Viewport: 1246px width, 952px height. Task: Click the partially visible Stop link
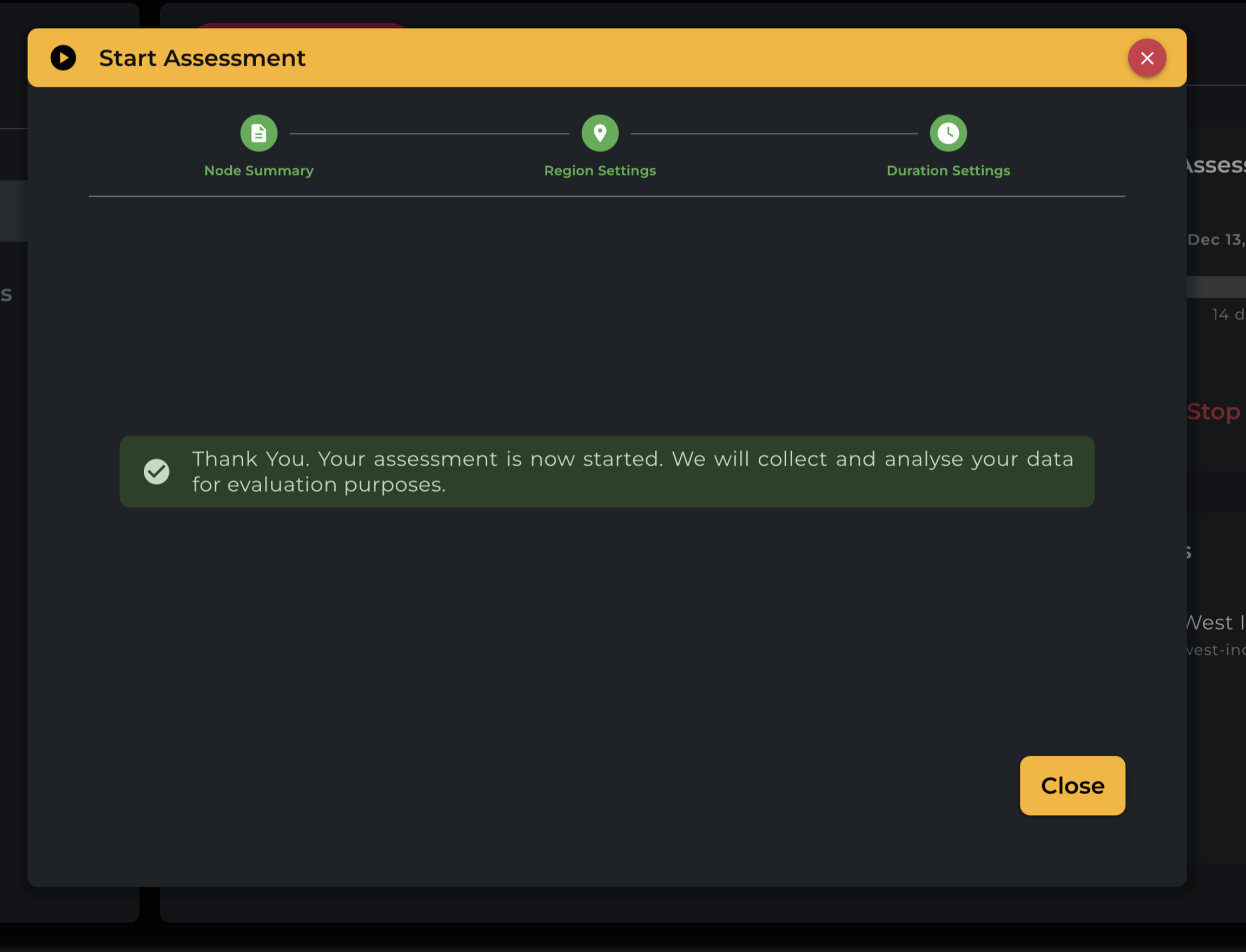point(1215,412)
